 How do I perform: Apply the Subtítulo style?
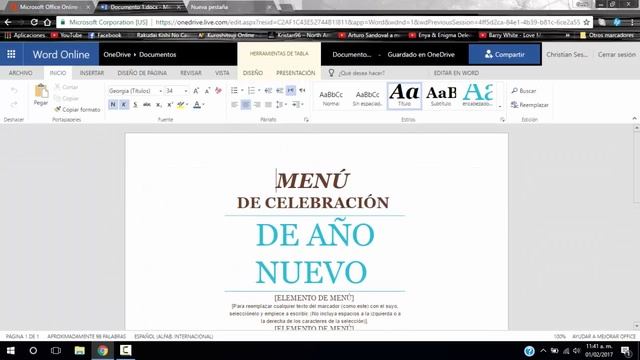click(x=441, y=96)
